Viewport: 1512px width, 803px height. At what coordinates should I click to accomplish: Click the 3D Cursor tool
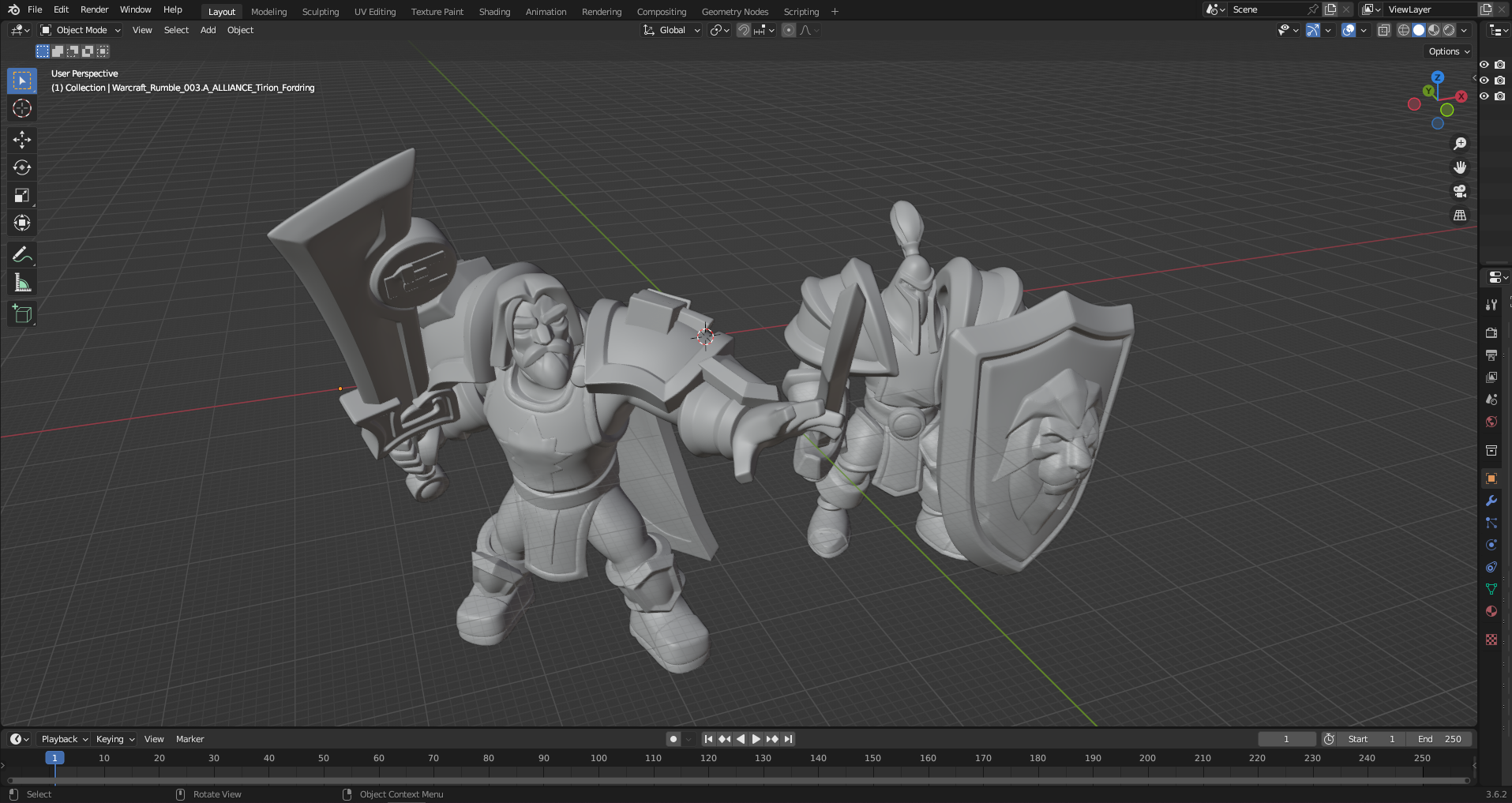22,108
